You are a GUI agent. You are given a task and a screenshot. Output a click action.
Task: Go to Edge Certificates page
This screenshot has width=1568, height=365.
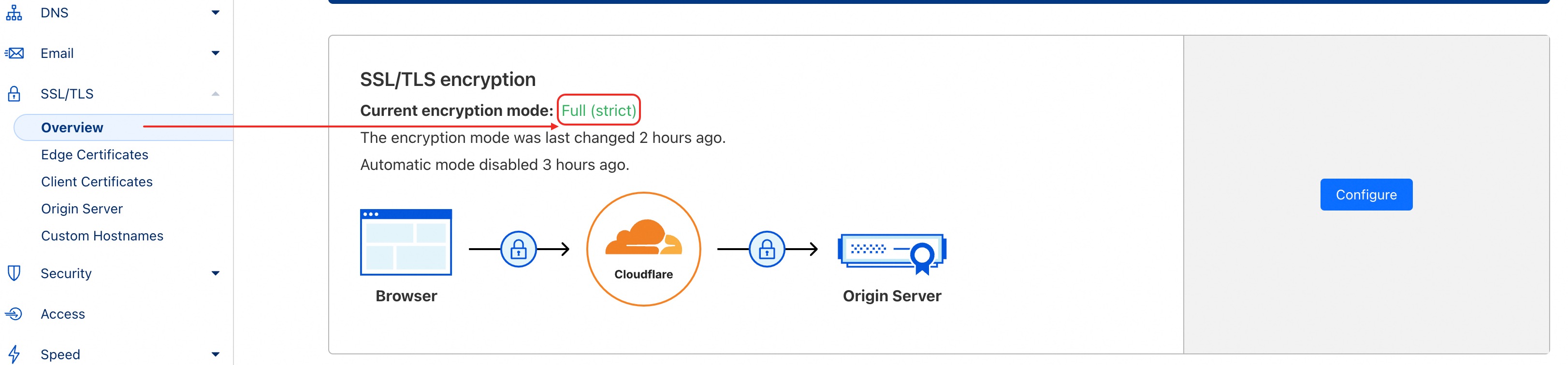click(x=94, y=154)
